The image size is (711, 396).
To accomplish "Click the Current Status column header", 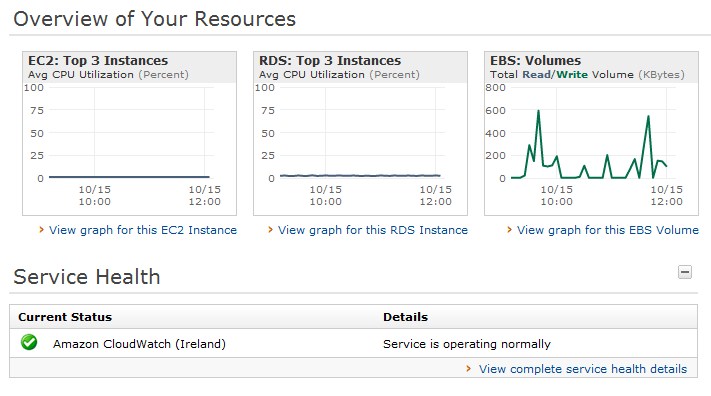I will [x=65, y=317].
